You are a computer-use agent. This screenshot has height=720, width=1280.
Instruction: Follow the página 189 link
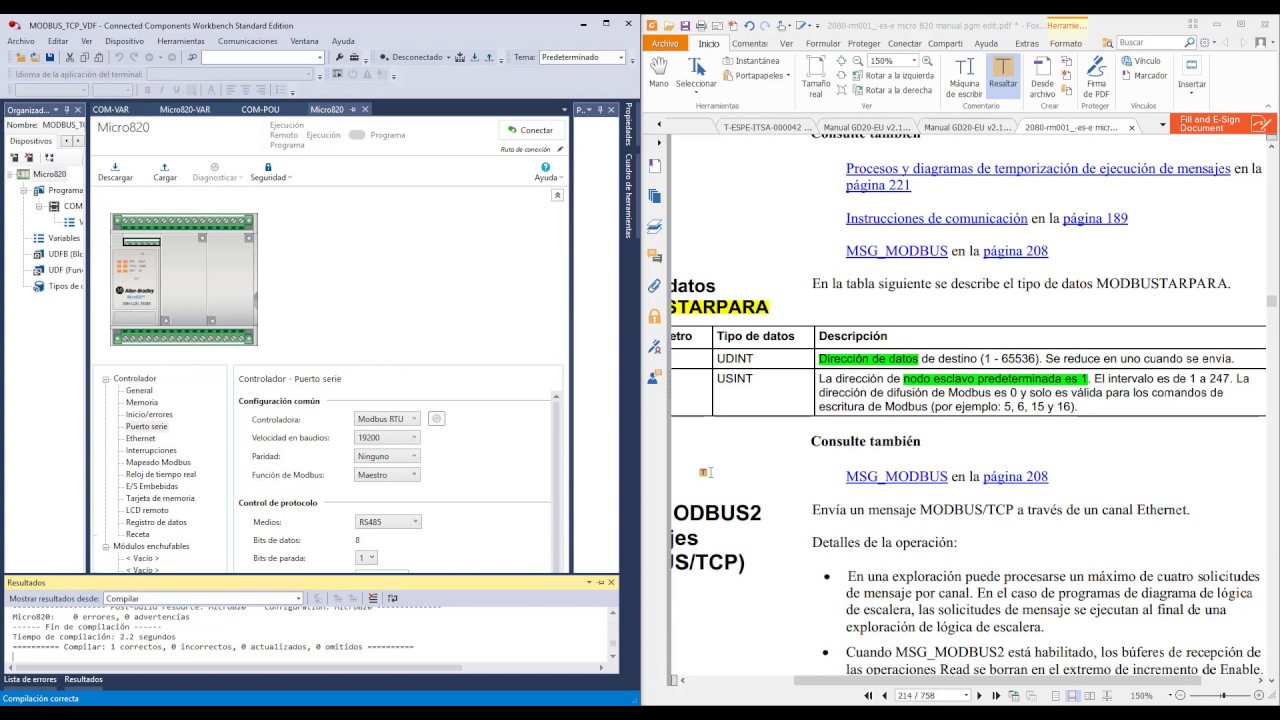(1095, 218)
